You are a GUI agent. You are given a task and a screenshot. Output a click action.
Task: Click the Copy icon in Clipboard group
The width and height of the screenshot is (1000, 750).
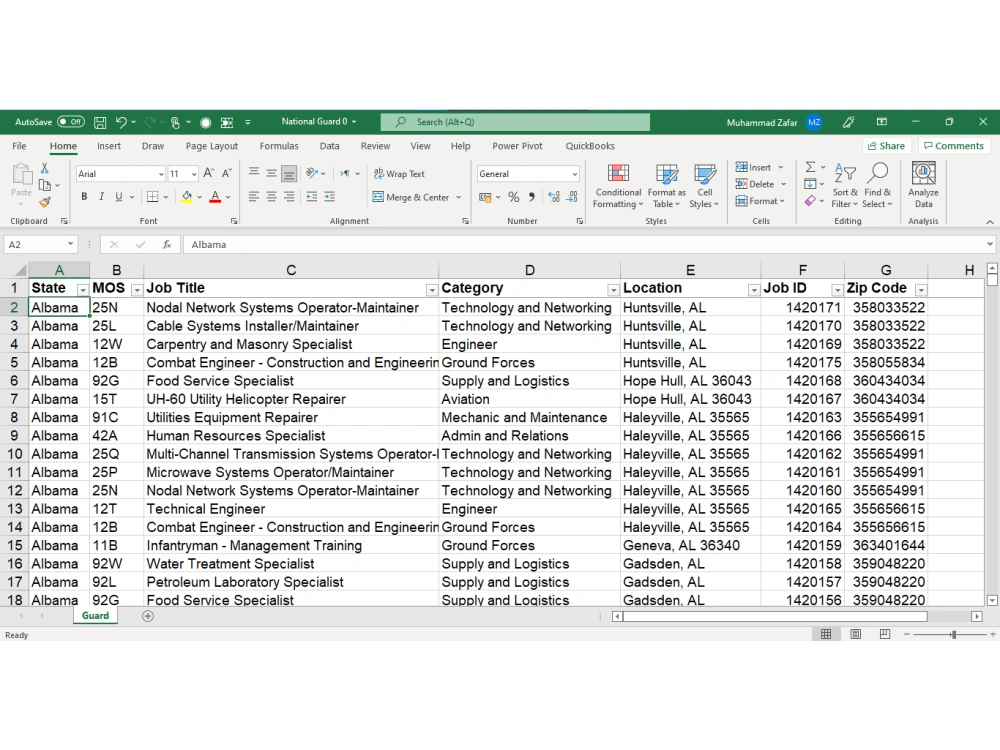(x=45, y=185)
